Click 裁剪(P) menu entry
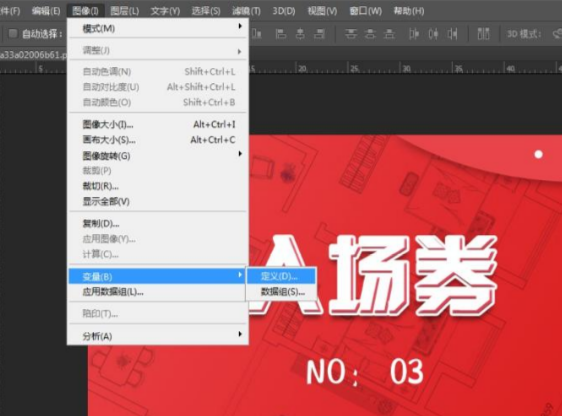The width and height of the screenshot is (562, 416). click(158, 171)
